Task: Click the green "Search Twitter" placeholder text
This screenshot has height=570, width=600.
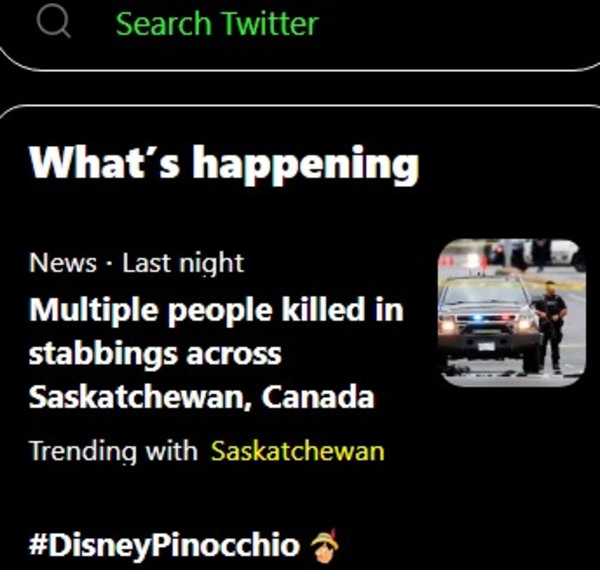Action: pos(217,24)
